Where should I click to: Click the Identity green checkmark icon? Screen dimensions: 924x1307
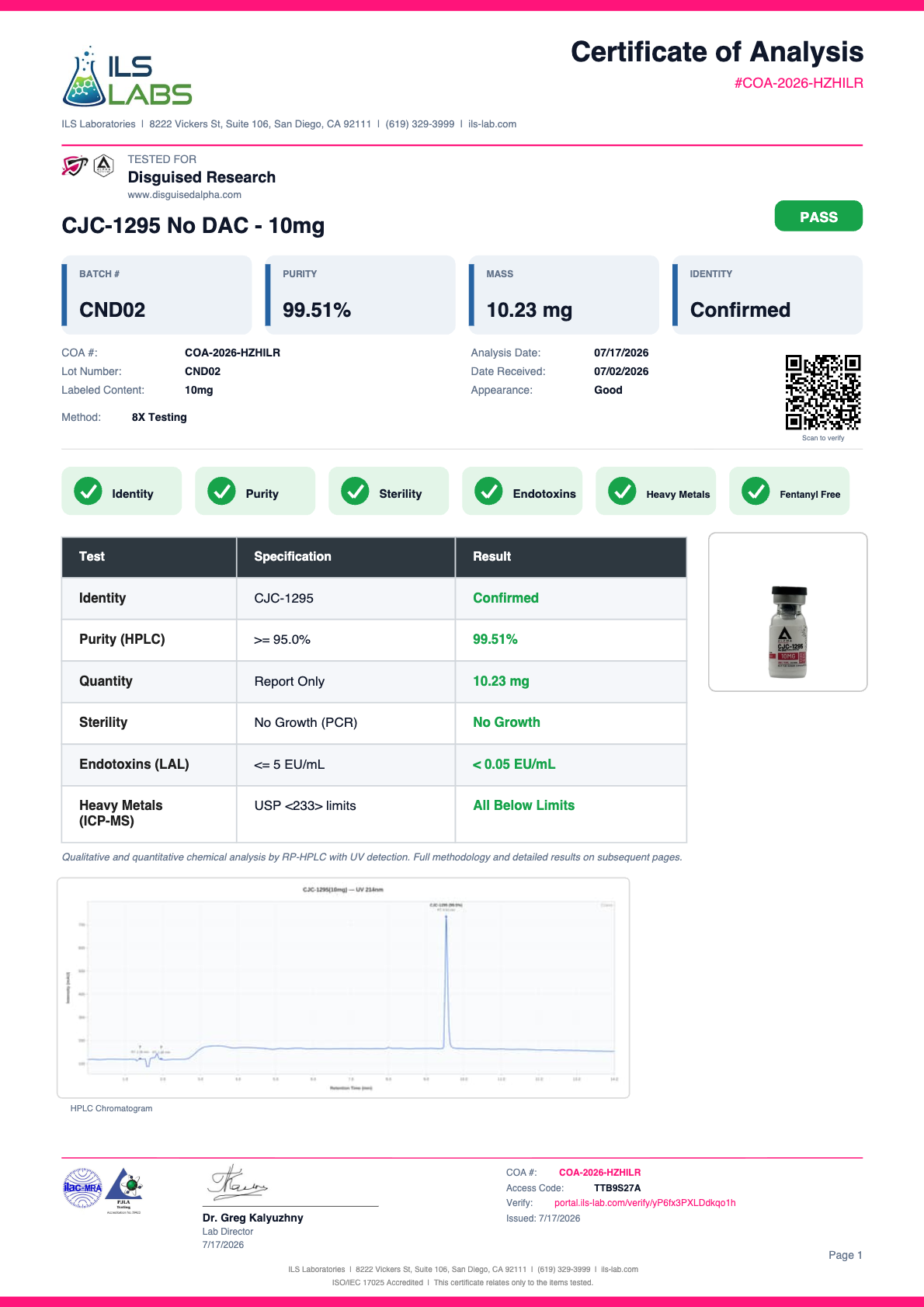coord(88,491)
